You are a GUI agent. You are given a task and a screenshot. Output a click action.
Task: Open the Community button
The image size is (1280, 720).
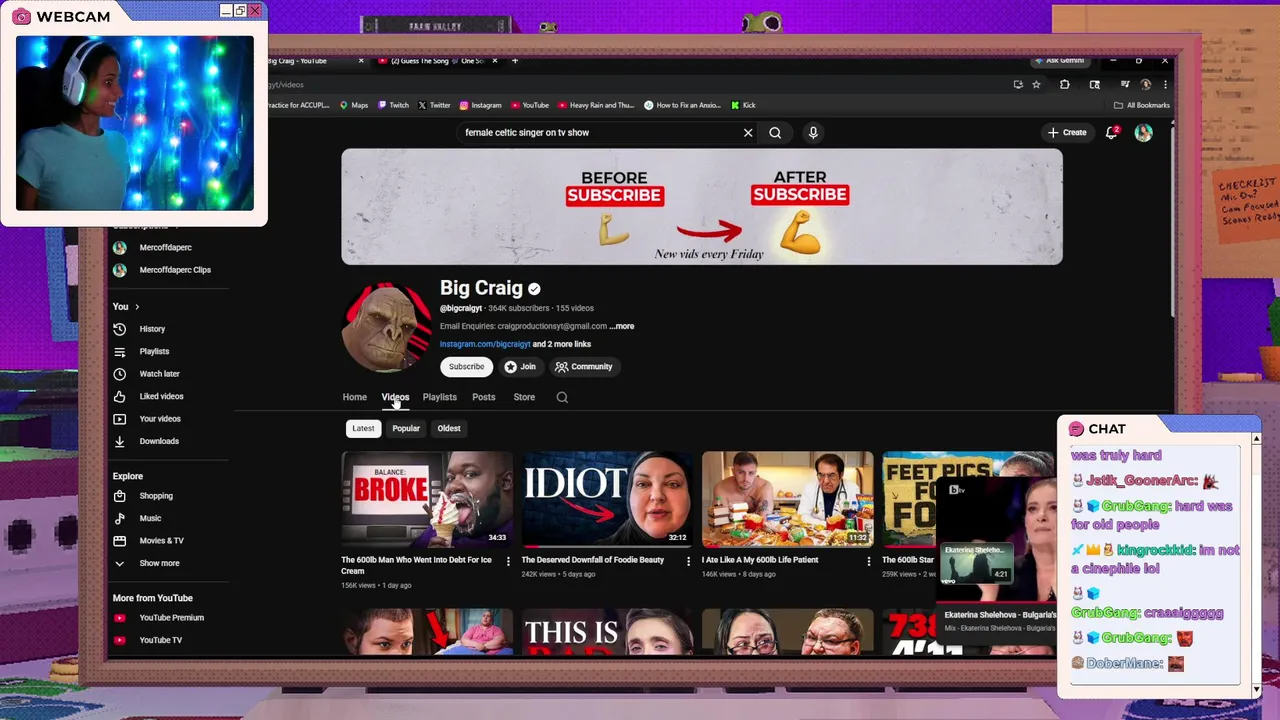coord(583,367)
